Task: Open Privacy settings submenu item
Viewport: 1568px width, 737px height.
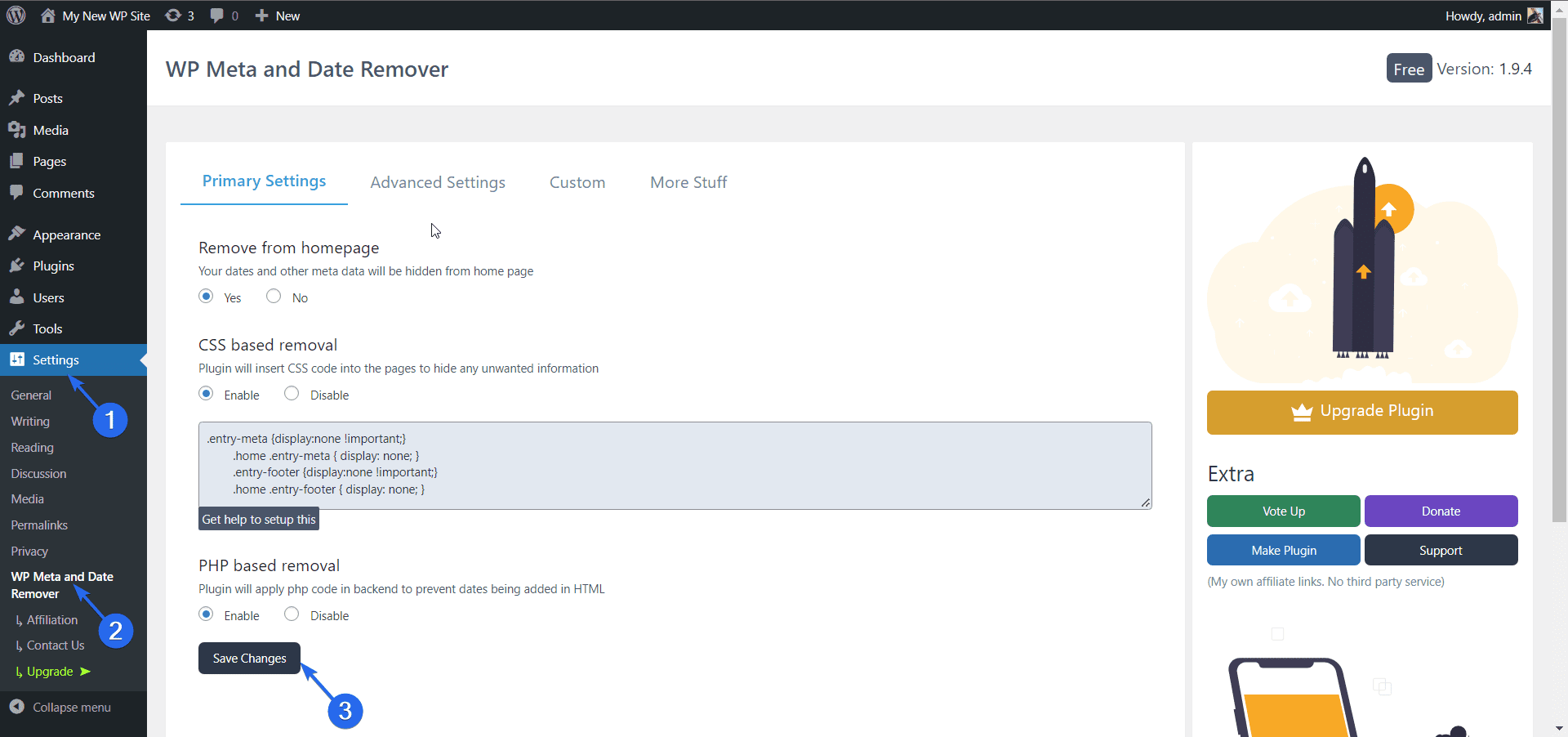Action: click(x=29, y=552)
